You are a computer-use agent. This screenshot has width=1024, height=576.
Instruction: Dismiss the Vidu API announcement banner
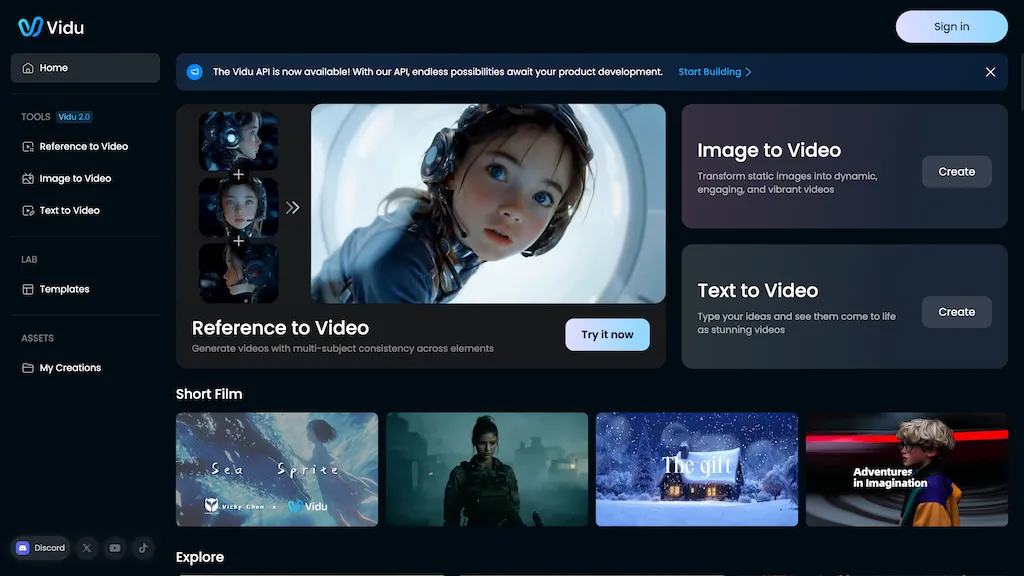(x=990, y=72)
